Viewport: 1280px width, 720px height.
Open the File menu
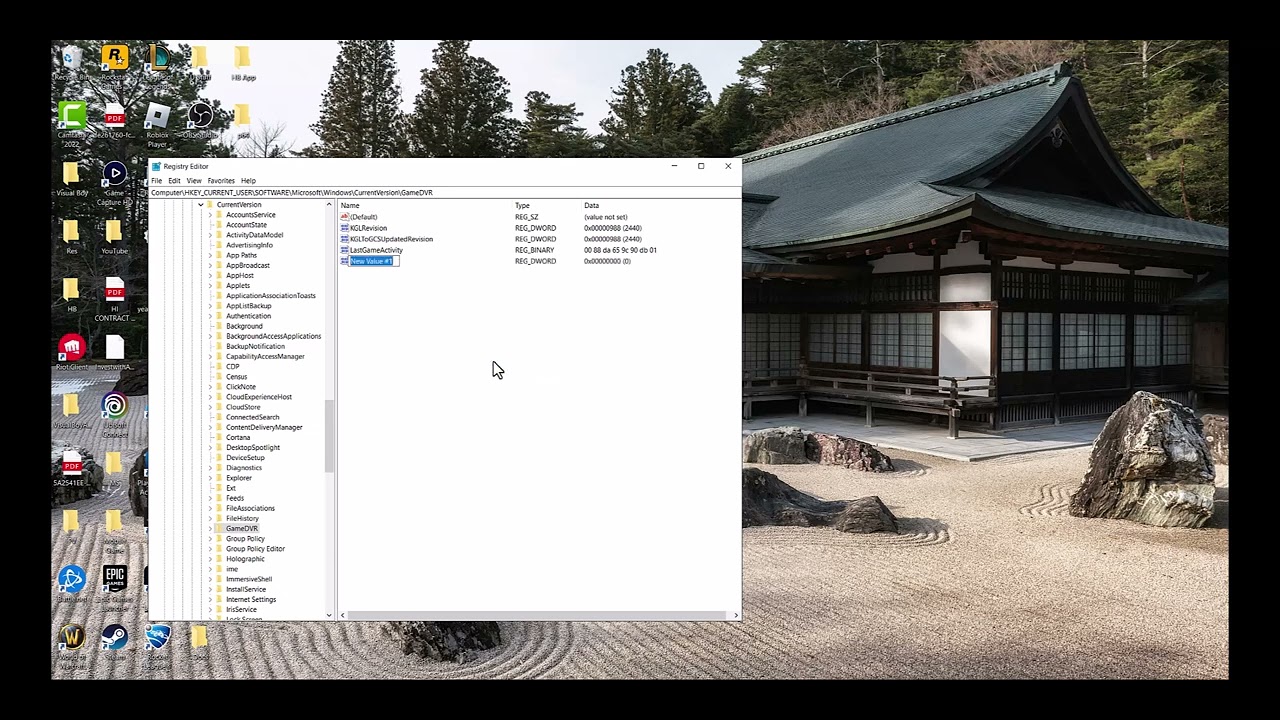(156, 181)
